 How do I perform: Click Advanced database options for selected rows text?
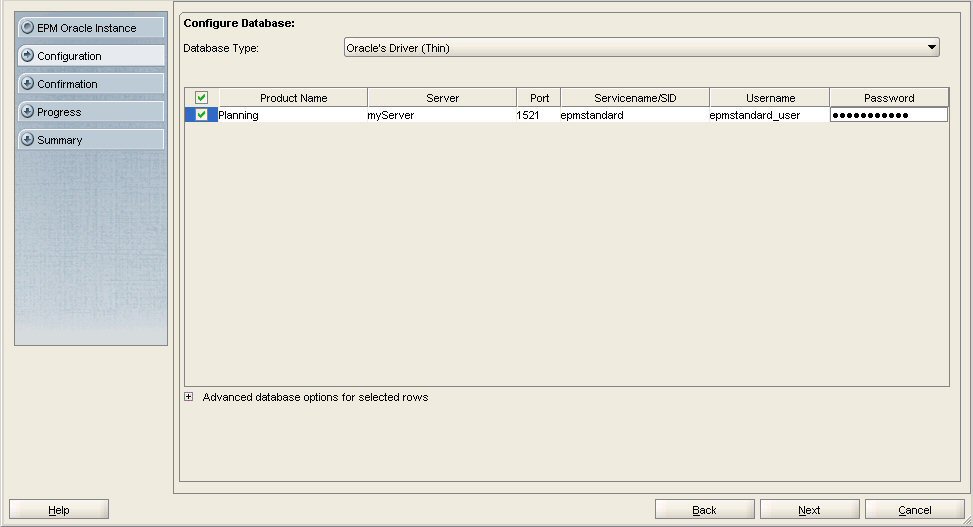tap(315, 397)
